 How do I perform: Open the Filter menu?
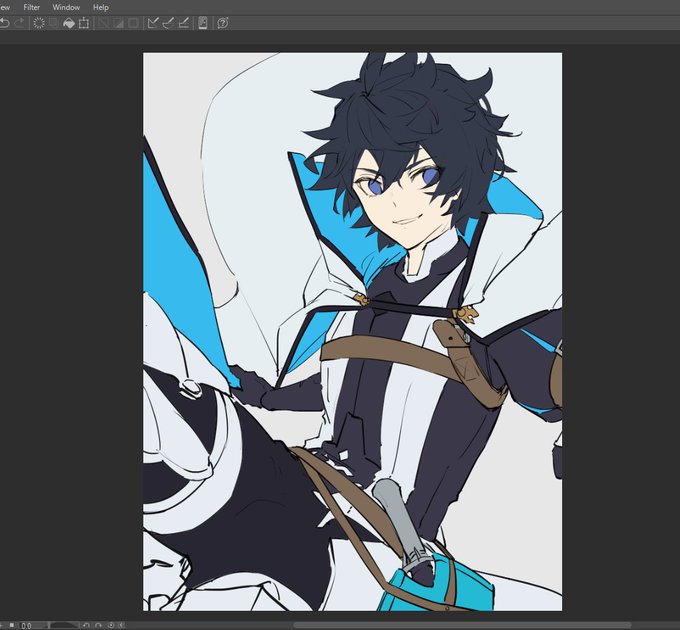32,7
